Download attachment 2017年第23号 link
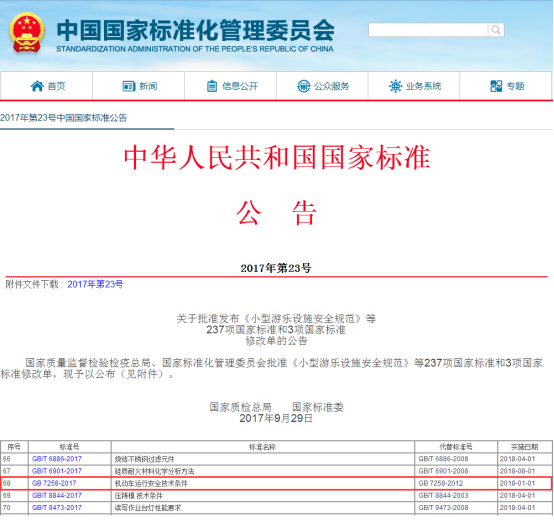The image size is (554, 526). tap(95, 284)
